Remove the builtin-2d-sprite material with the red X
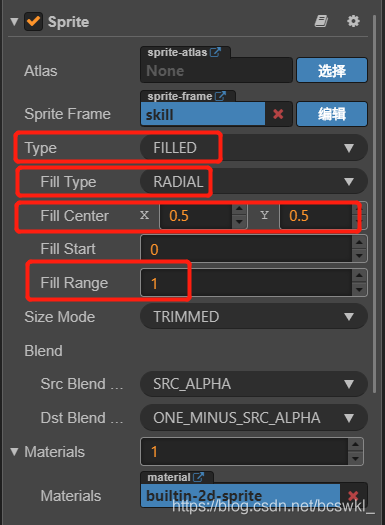Viewport: 385px width, 525px height. tap(353, 495)
